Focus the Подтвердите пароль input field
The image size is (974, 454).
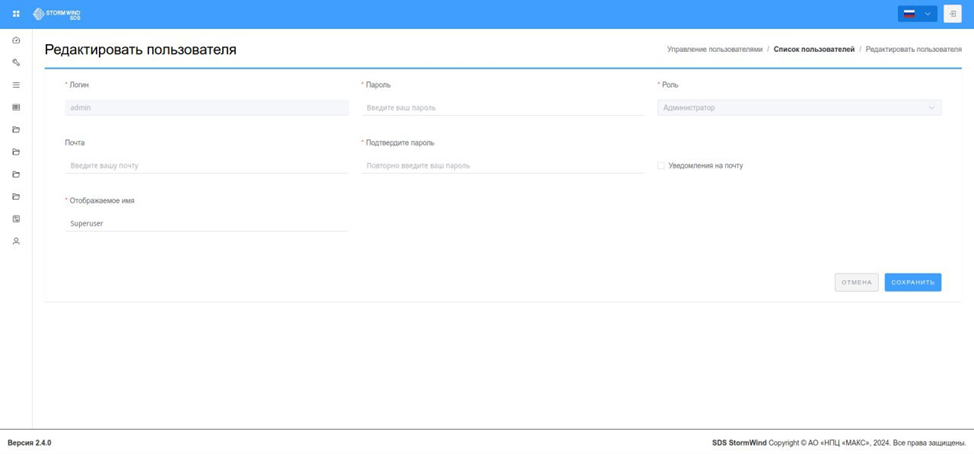[x=503, y=166]
